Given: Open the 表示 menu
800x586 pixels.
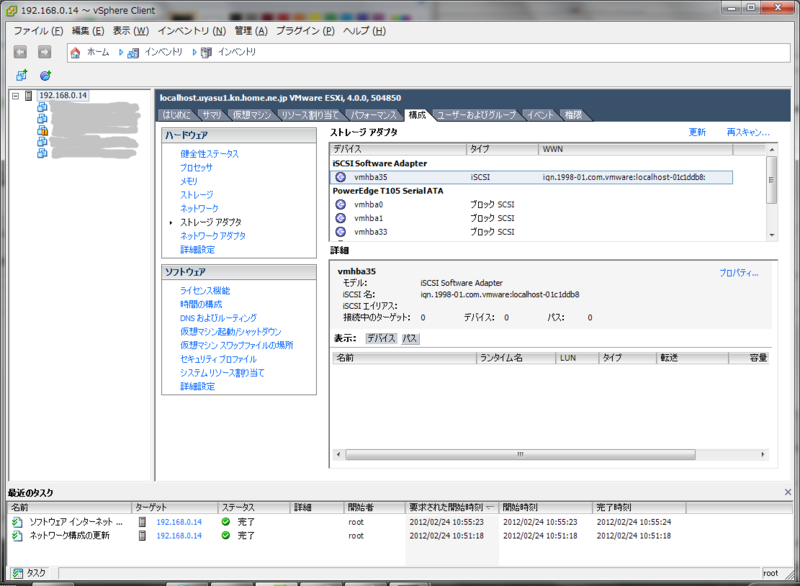Looking at the screenshot, I should tap(131, 31).
